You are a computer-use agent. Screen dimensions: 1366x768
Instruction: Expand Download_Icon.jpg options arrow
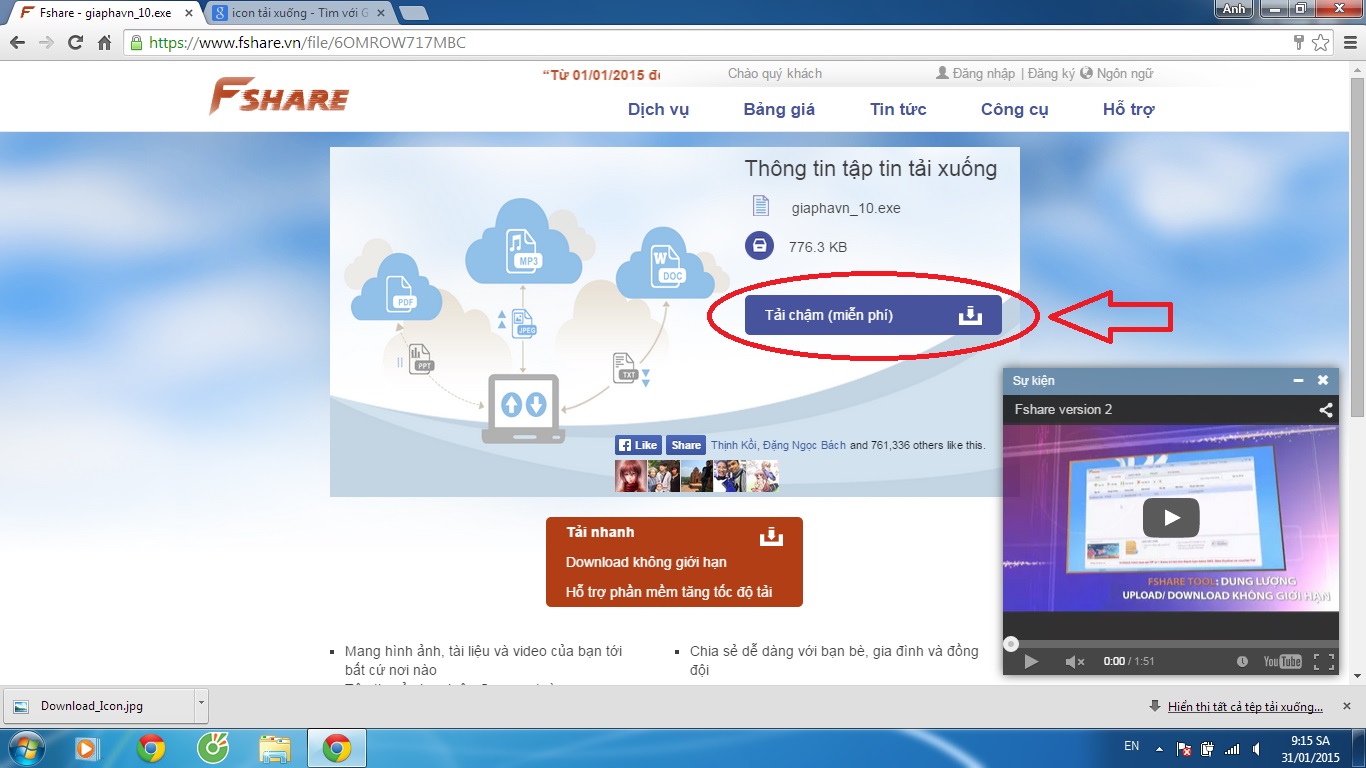coord(201,705)
